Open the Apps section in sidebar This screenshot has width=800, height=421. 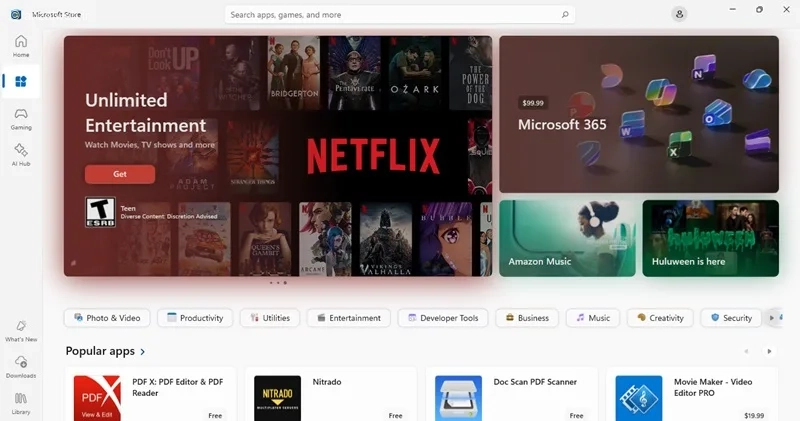point(21,82)
